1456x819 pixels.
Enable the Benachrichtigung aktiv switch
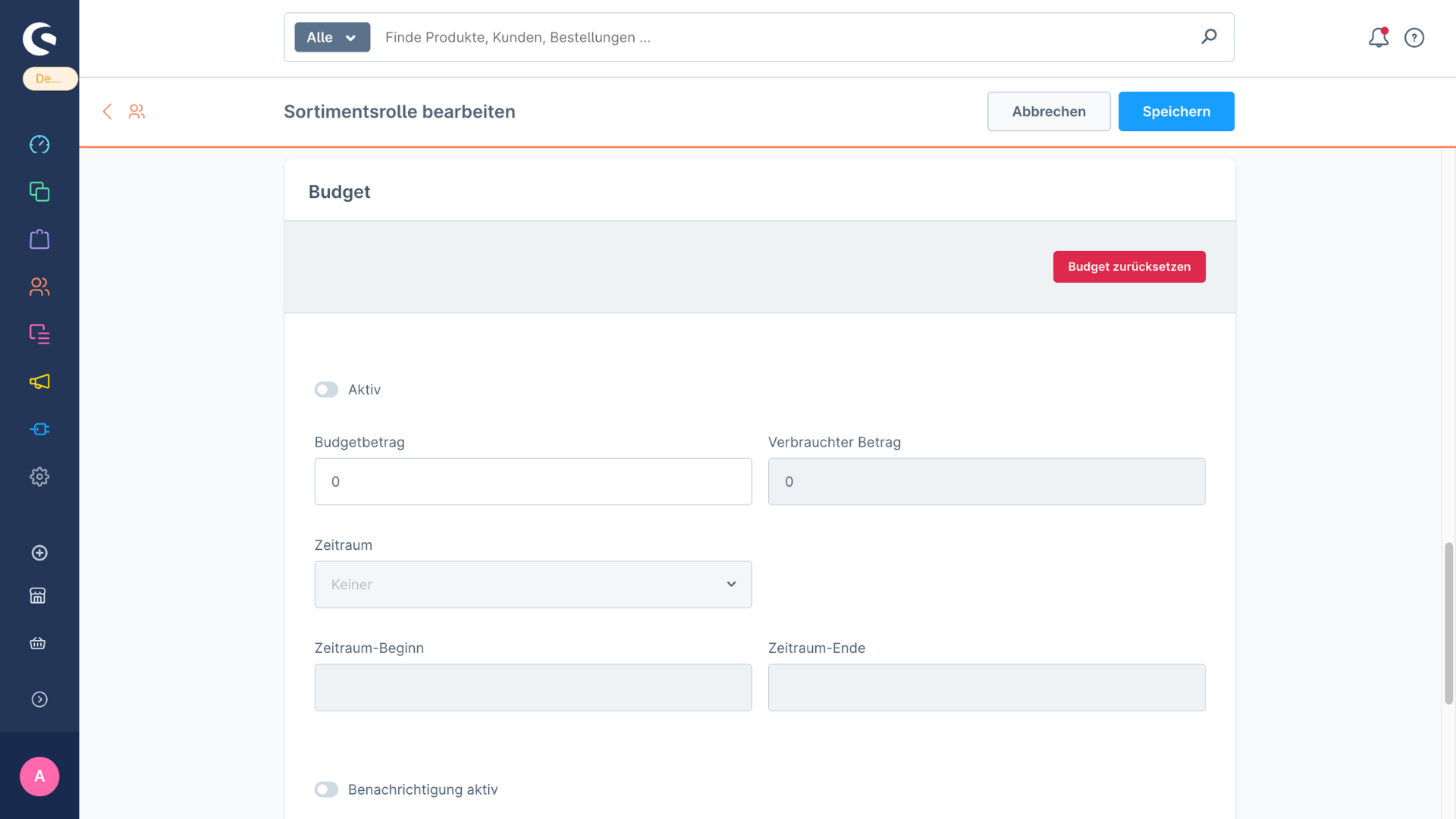pos(326,789)
